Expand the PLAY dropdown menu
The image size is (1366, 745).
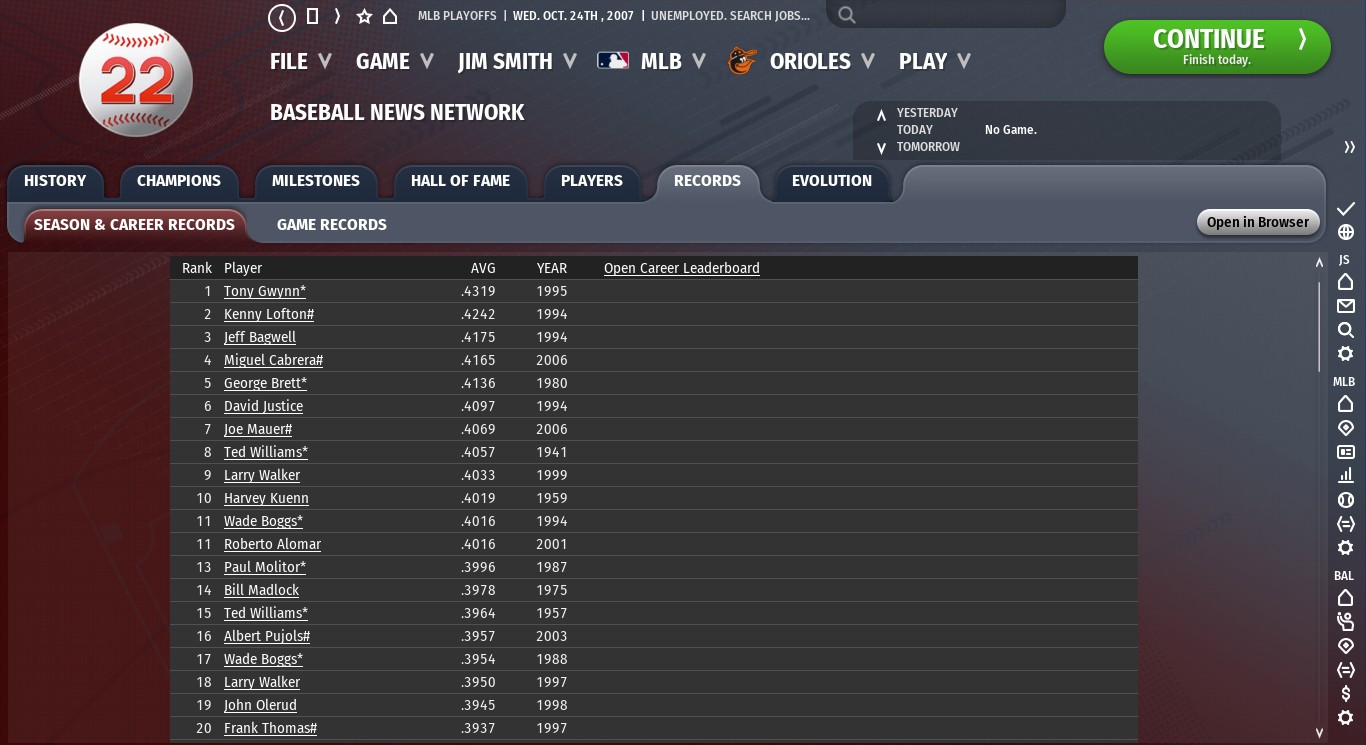tap(934, 62)
